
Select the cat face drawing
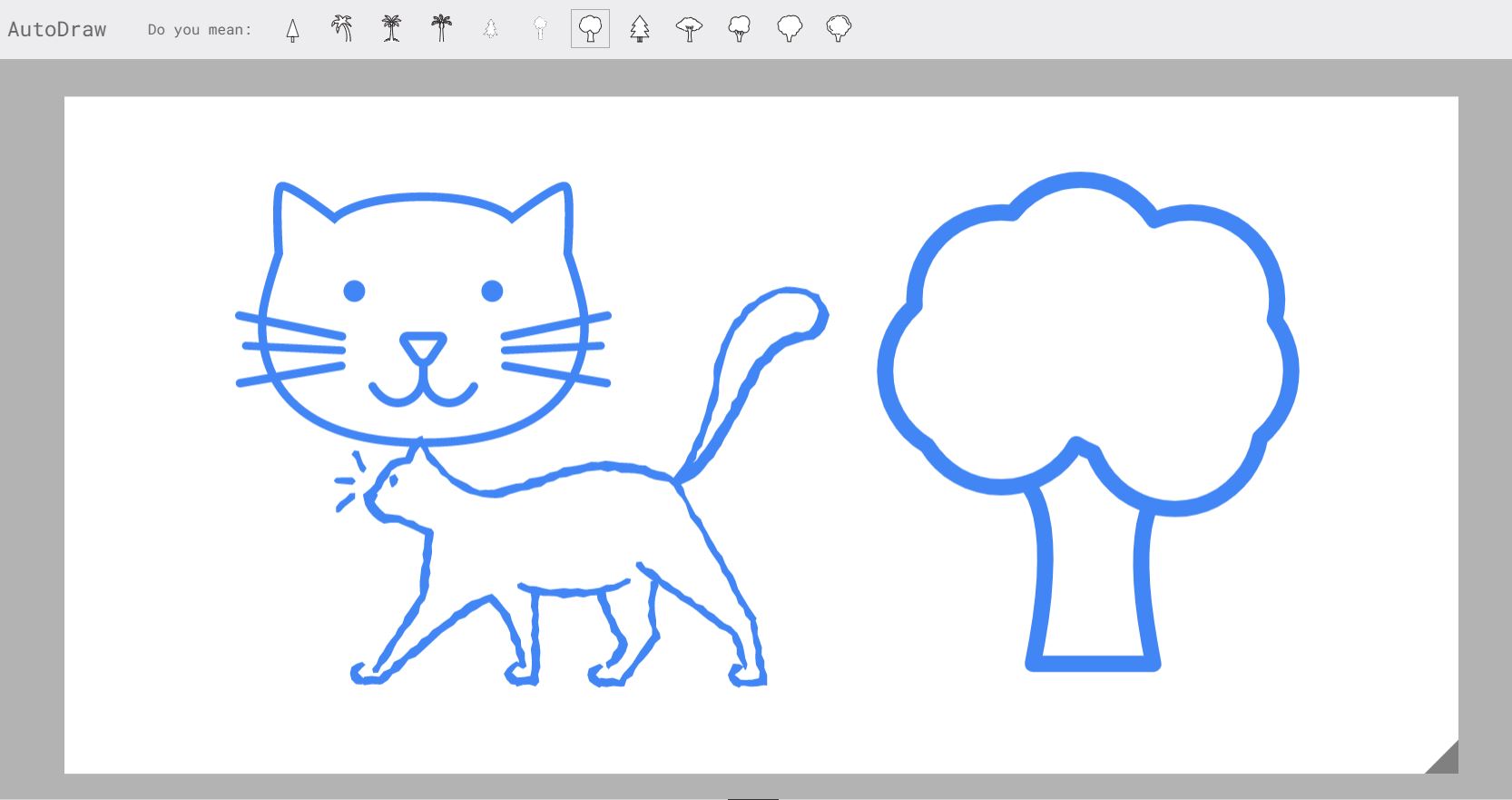(x=423, y=313)
